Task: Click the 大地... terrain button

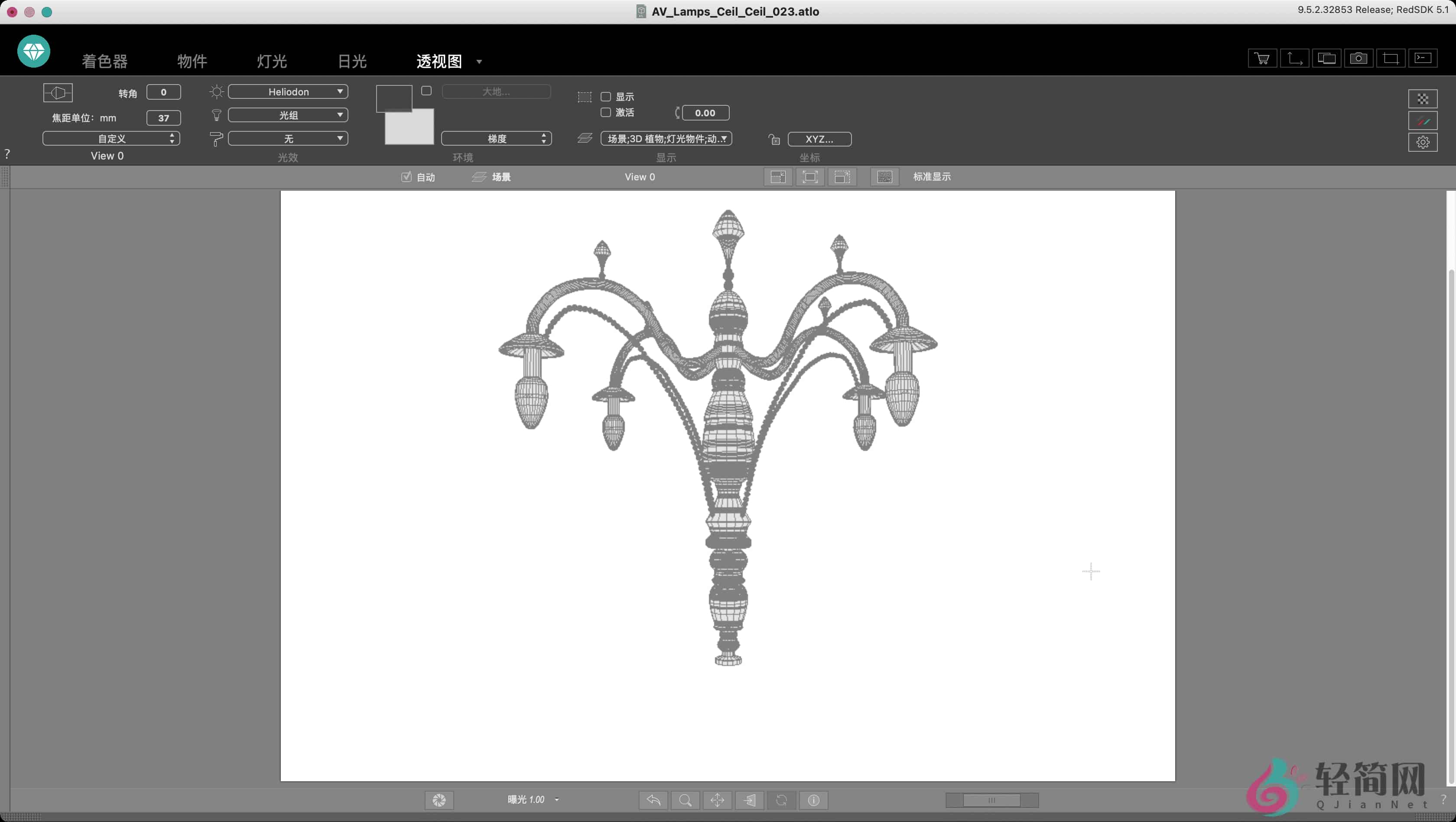Action: pos(496,91)
